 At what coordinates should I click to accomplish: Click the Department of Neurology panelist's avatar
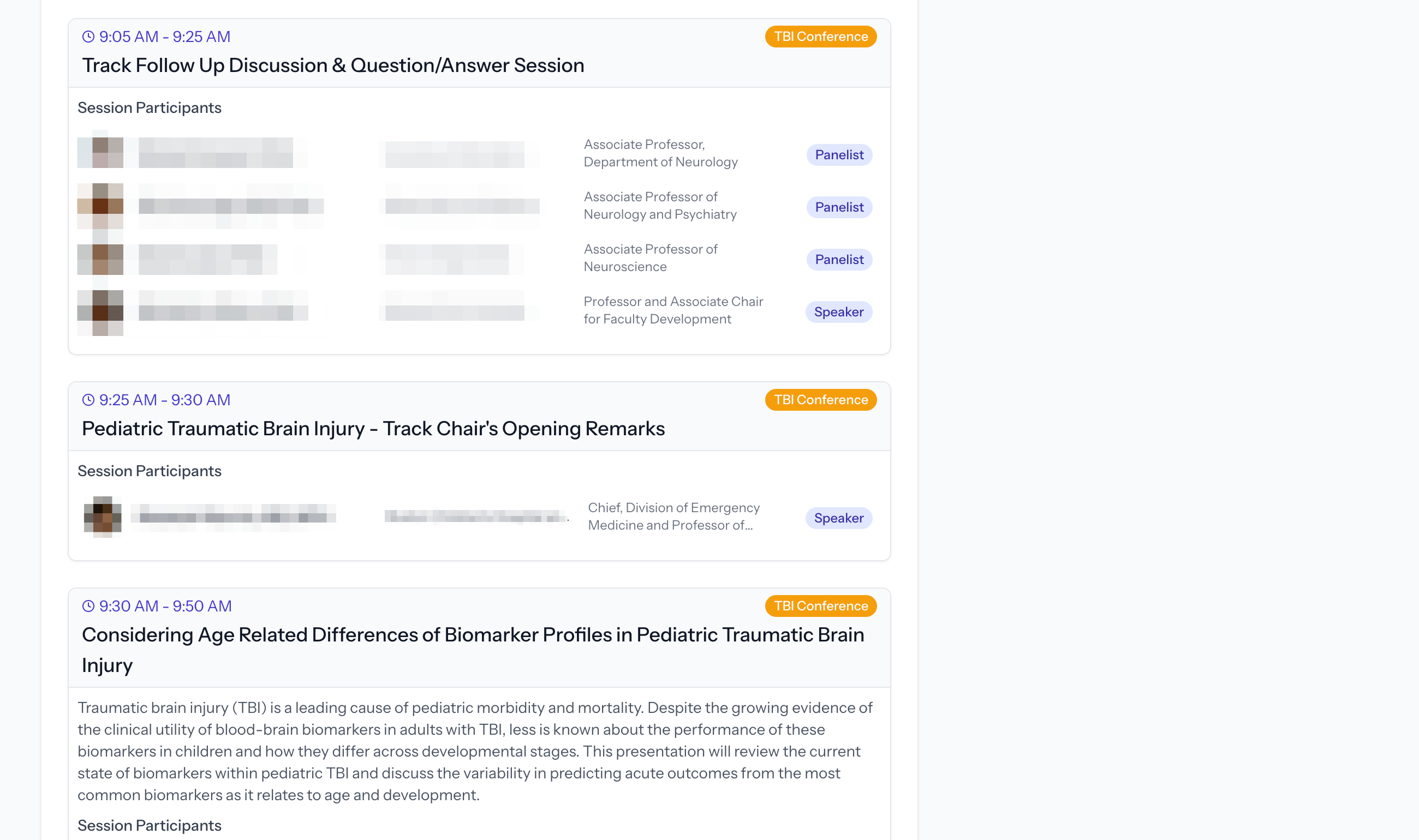coord(101,153)
